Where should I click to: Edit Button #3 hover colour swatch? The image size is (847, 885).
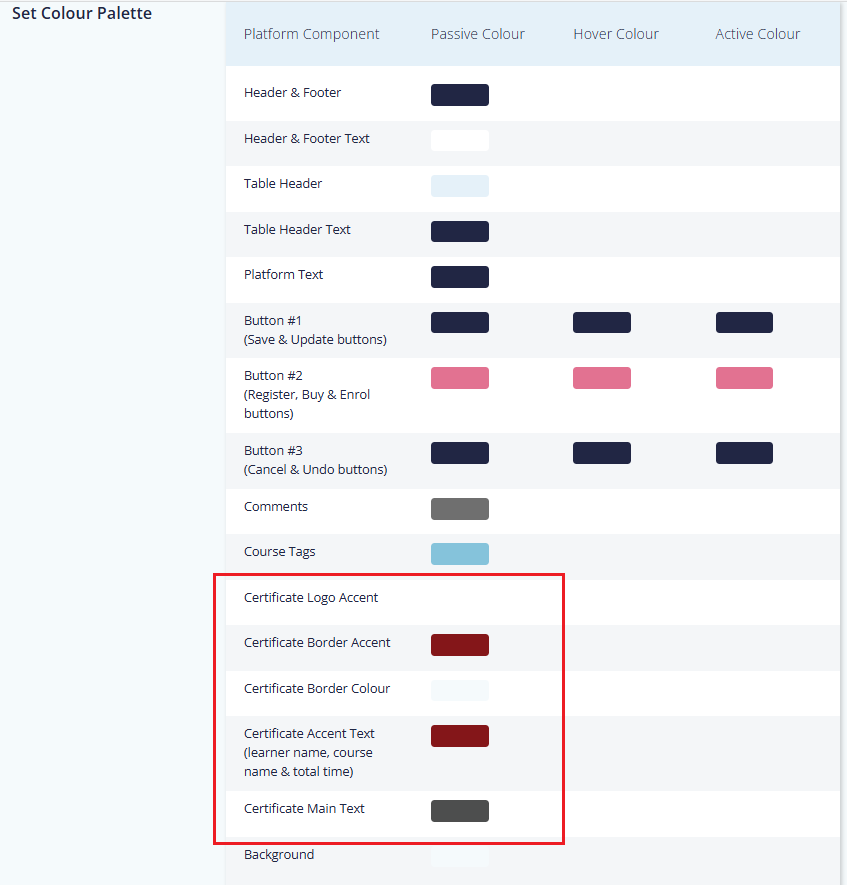[602, 453]
